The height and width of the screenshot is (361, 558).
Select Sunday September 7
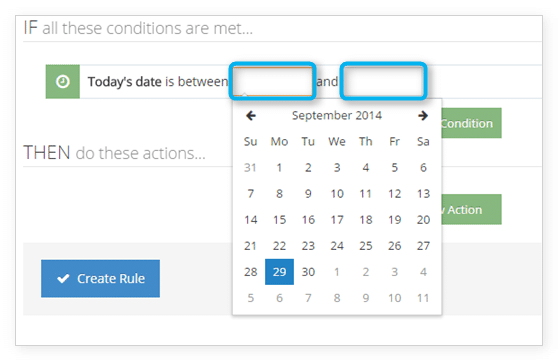[x=251, y=194]
